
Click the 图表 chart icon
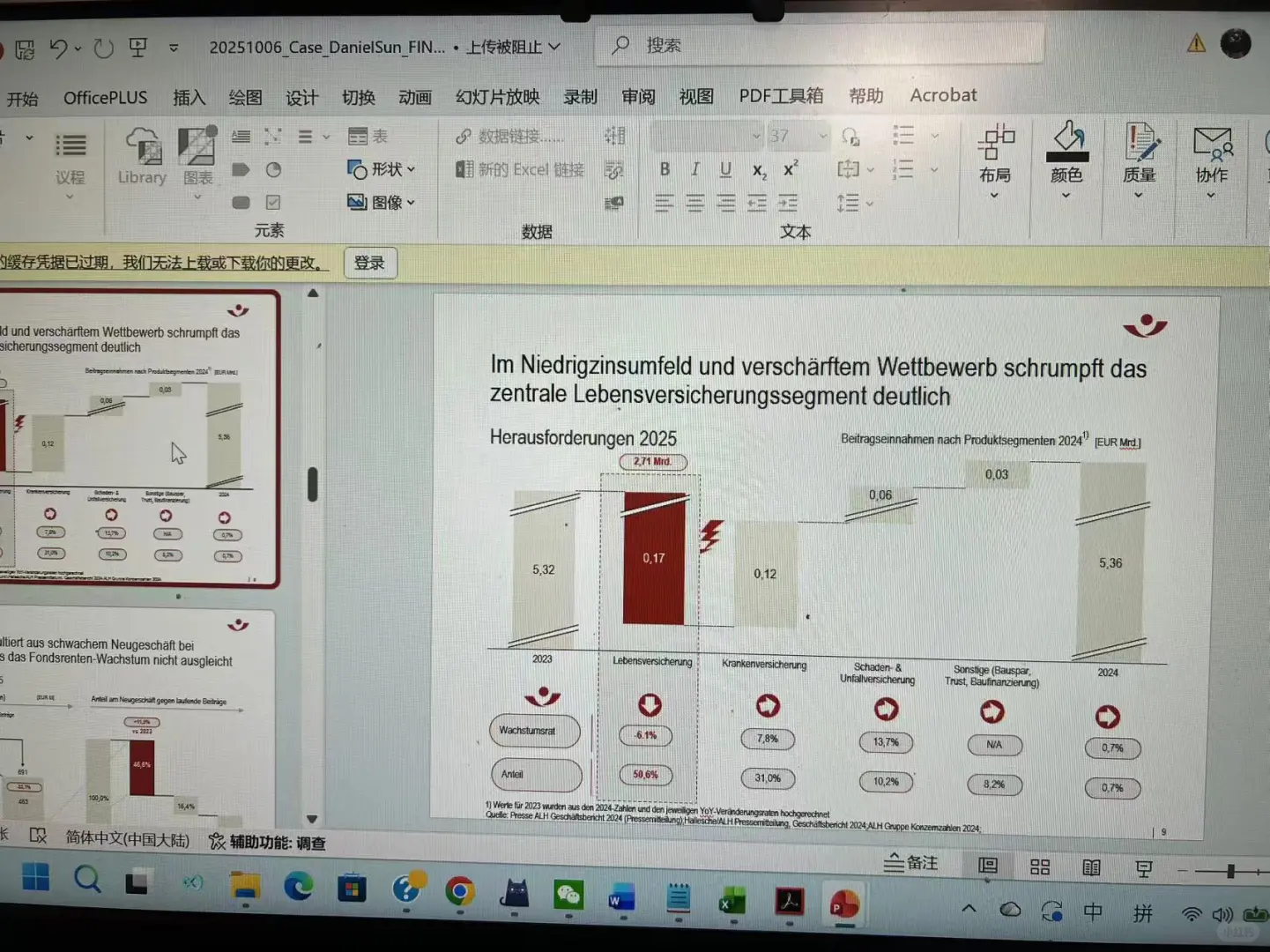point(198,157)
